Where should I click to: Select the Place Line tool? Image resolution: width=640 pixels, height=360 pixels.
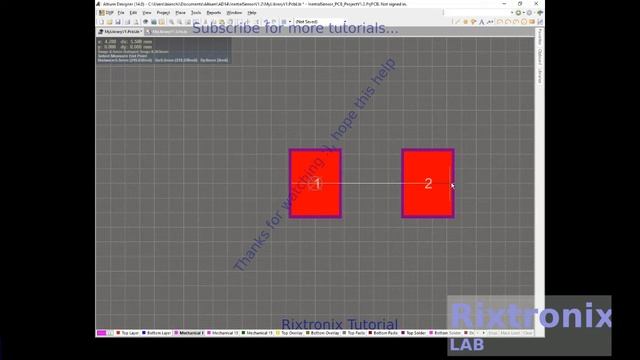(x=457, y=22)
